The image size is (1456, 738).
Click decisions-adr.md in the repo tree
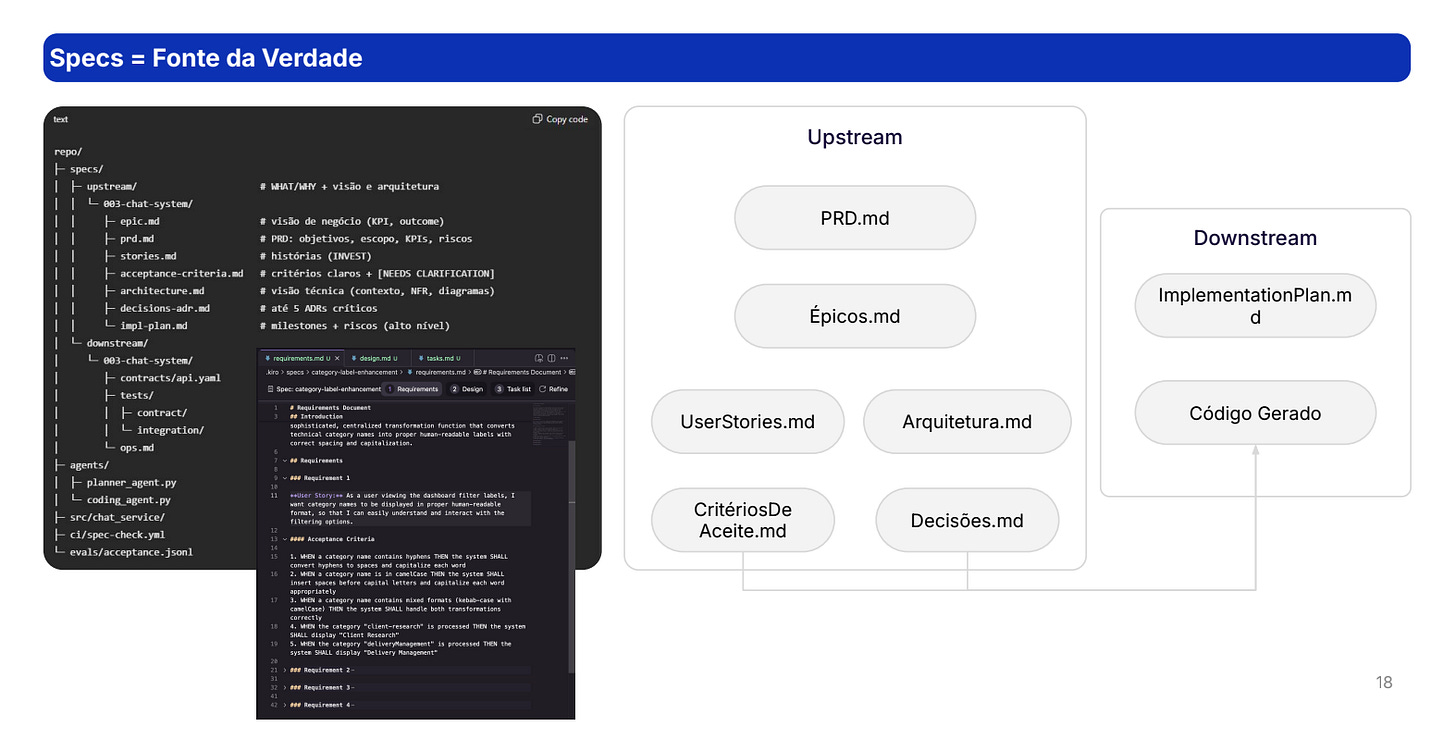click(165, 308)
